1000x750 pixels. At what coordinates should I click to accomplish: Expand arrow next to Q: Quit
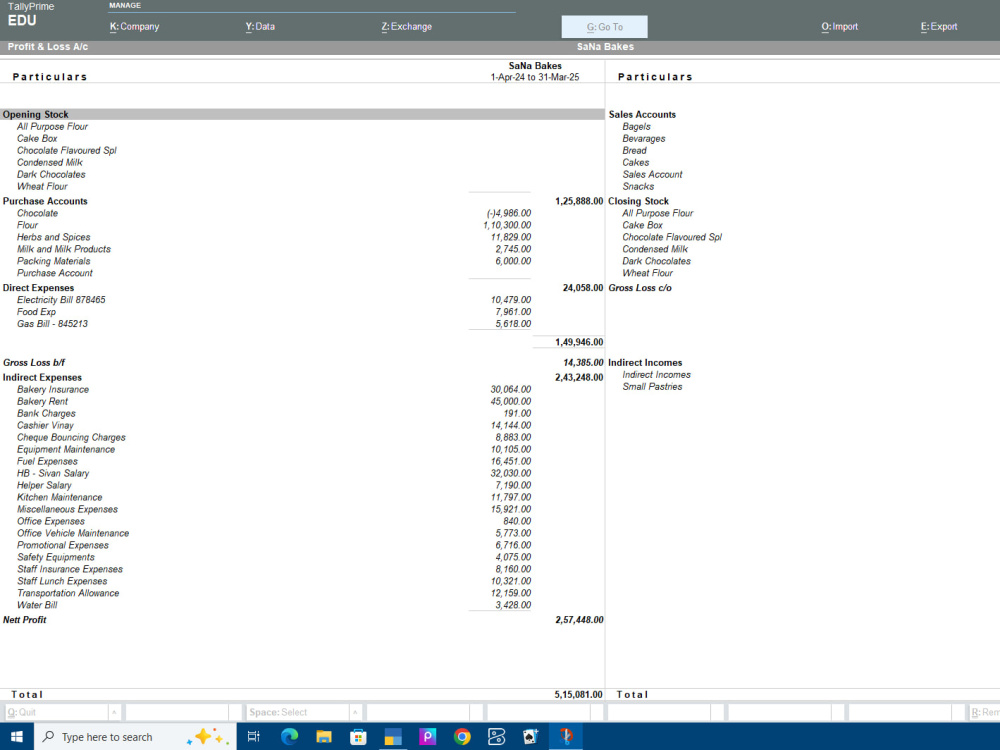coord(115,712)
